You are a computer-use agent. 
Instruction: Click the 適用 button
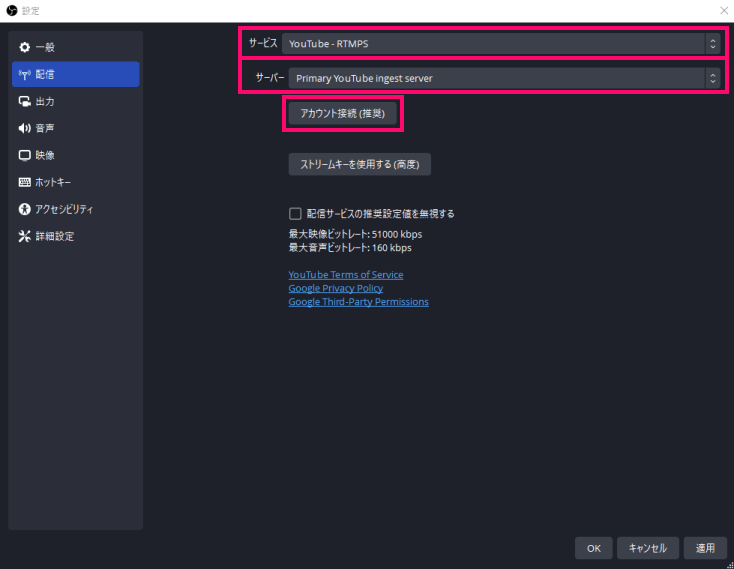click(x=705, y=548)
